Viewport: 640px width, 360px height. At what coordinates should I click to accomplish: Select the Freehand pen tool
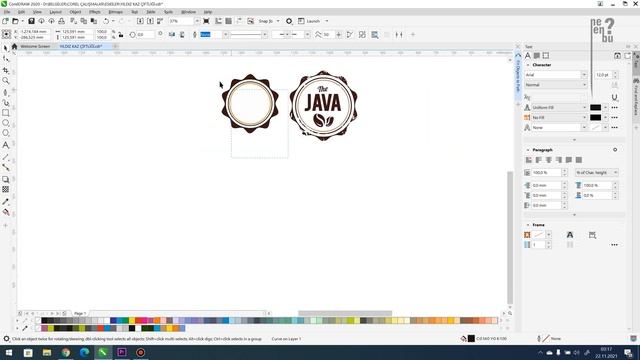[6, 93]
